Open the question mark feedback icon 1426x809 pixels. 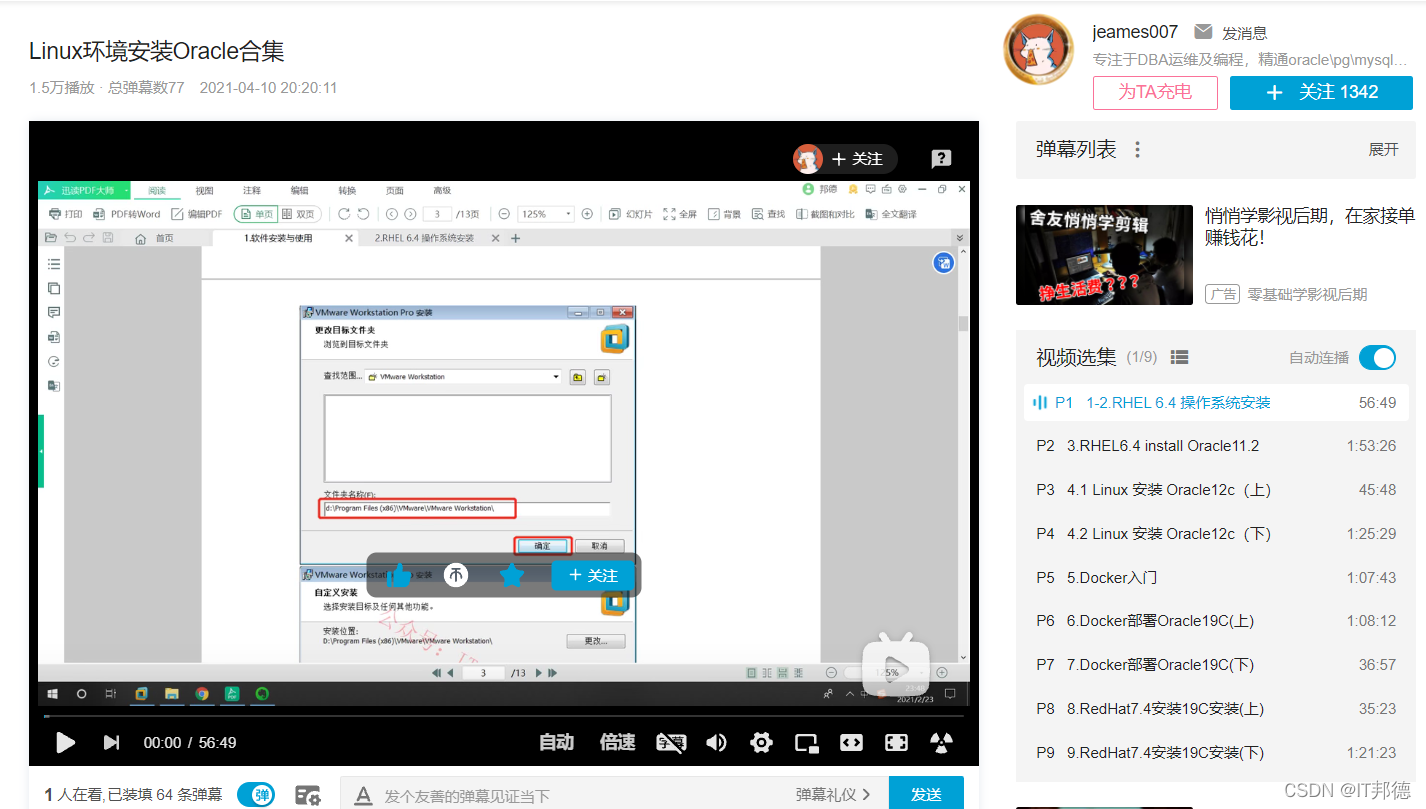[941, 158]
